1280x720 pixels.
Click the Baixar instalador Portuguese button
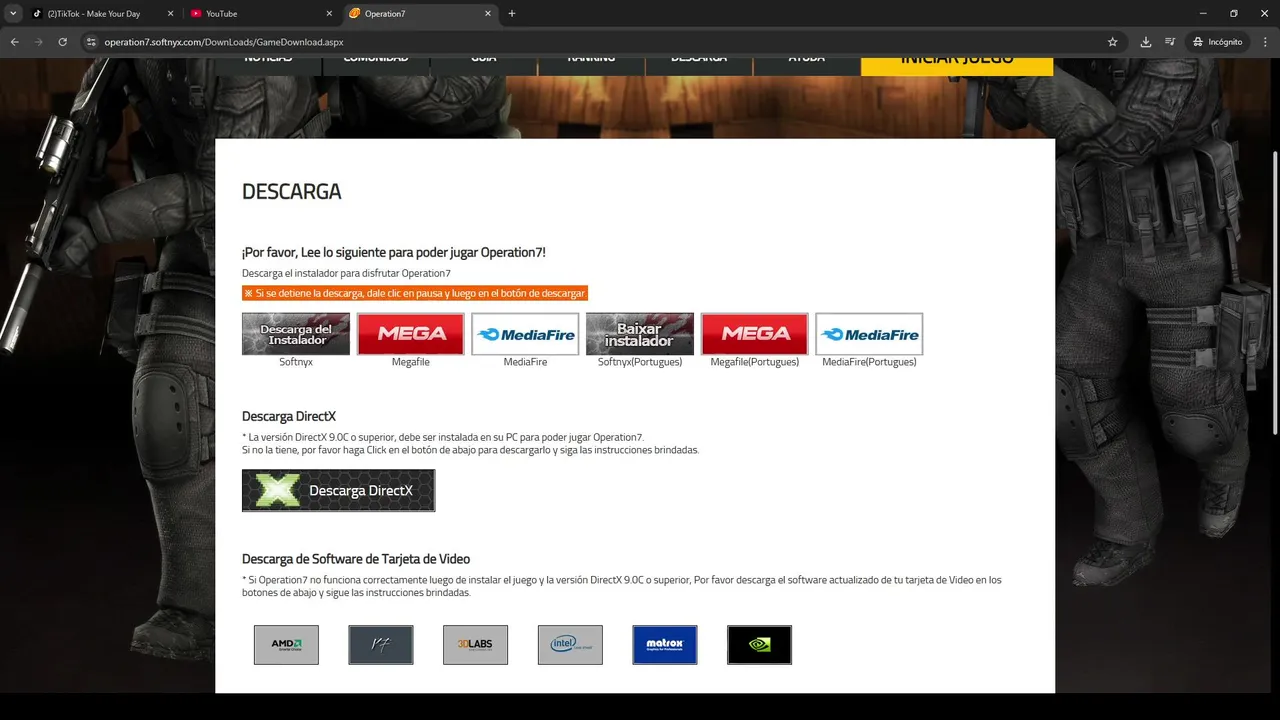point(640,334)
